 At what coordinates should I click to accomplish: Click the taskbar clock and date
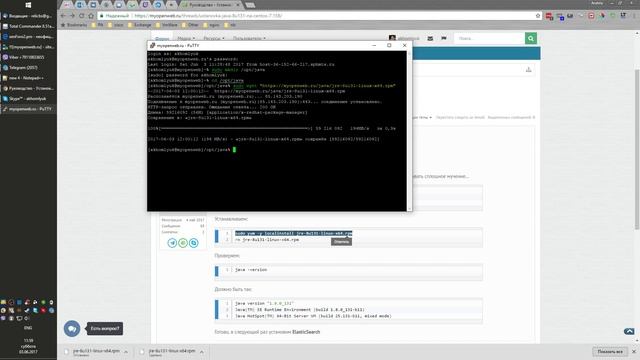point(28,346)
